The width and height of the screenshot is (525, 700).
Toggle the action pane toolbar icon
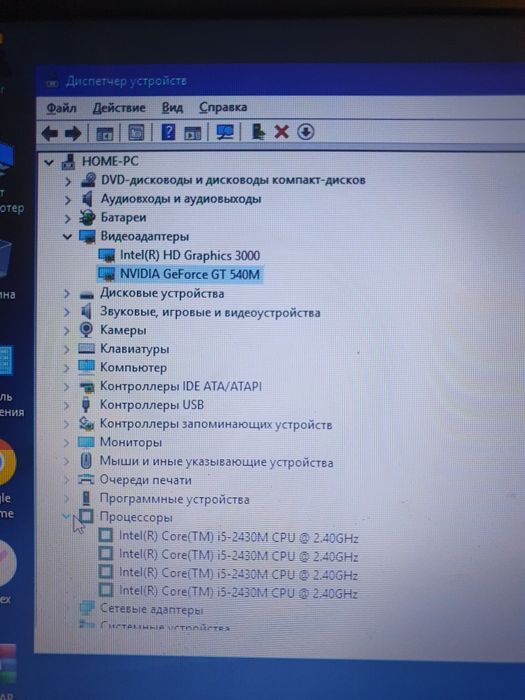tap(193, 133)
